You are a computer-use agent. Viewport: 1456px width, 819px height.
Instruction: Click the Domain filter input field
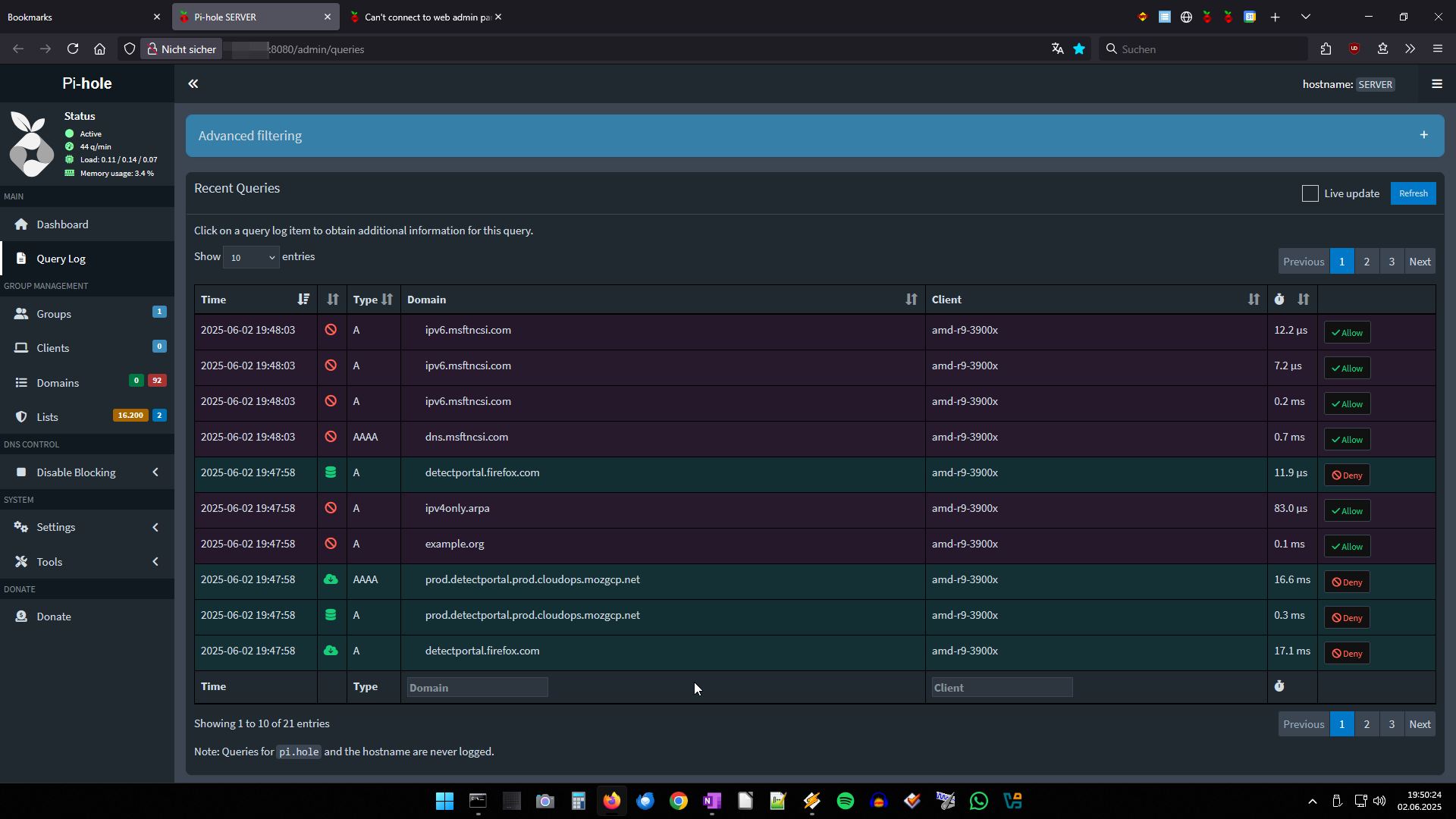point(477,688)
